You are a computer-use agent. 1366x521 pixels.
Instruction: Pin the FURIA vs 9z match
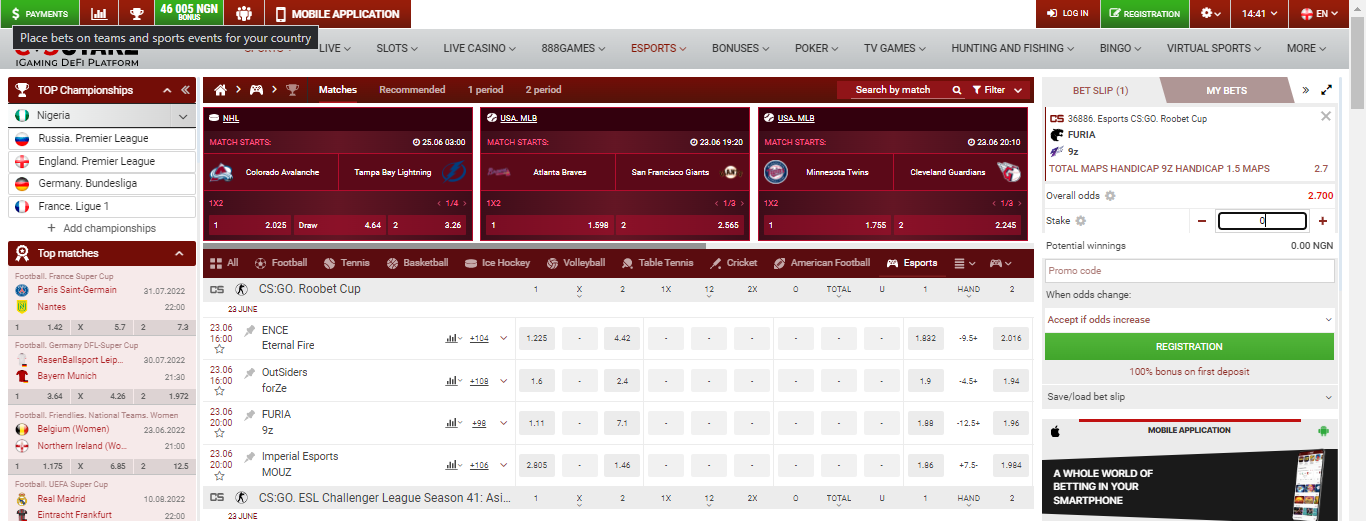(x=249, y=415)
